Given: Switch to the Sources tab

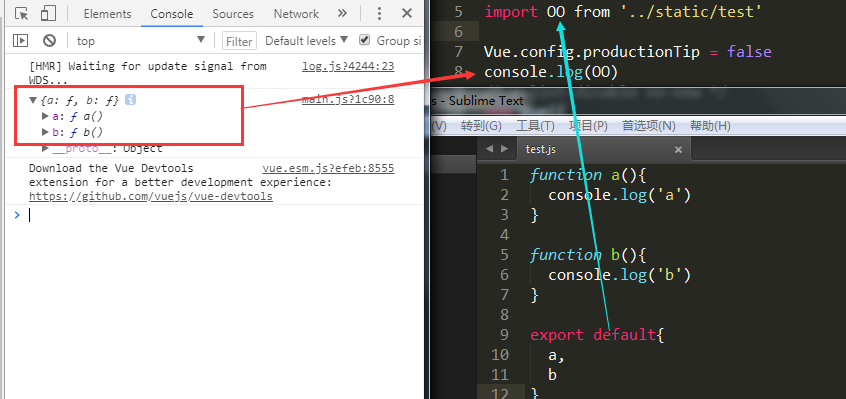Looking at the screenshot, I should (x=233, y=13).
